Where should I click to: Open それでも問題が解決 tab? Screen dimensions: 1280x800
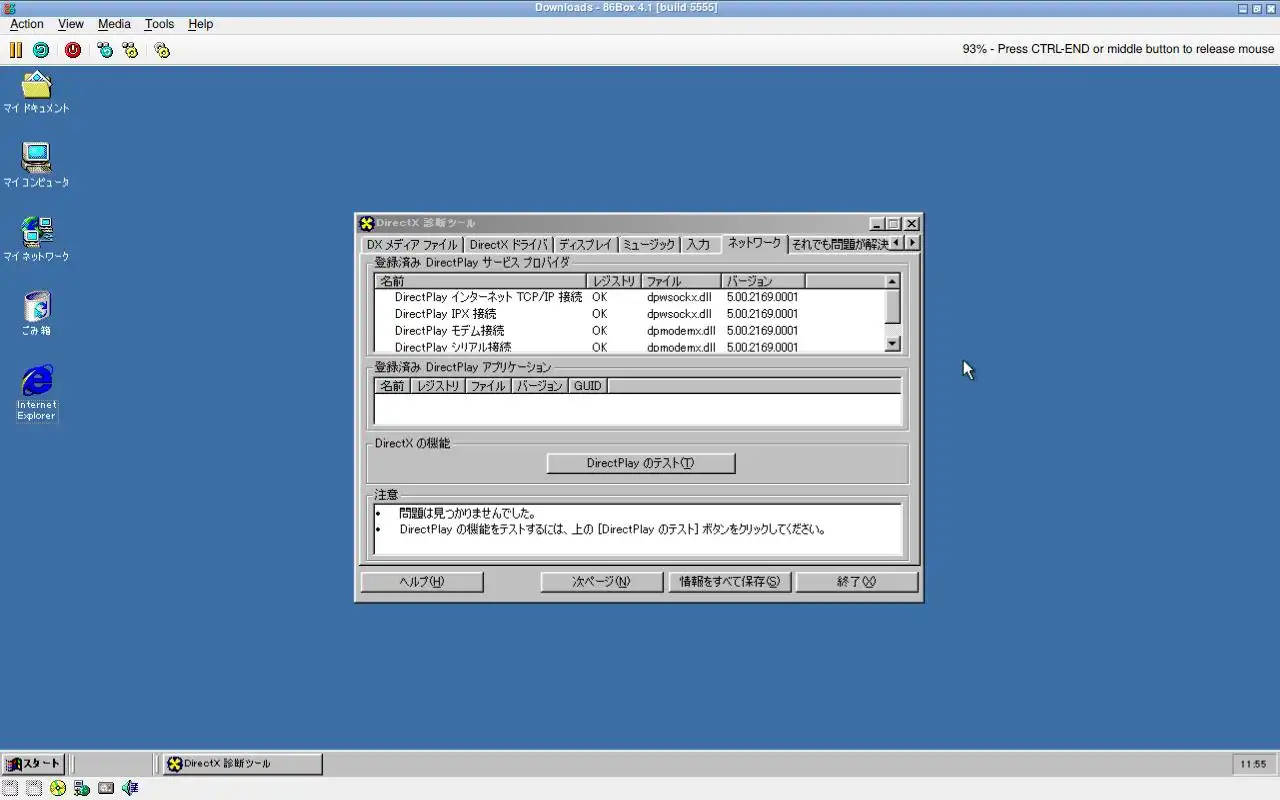(x=840, y=245)
